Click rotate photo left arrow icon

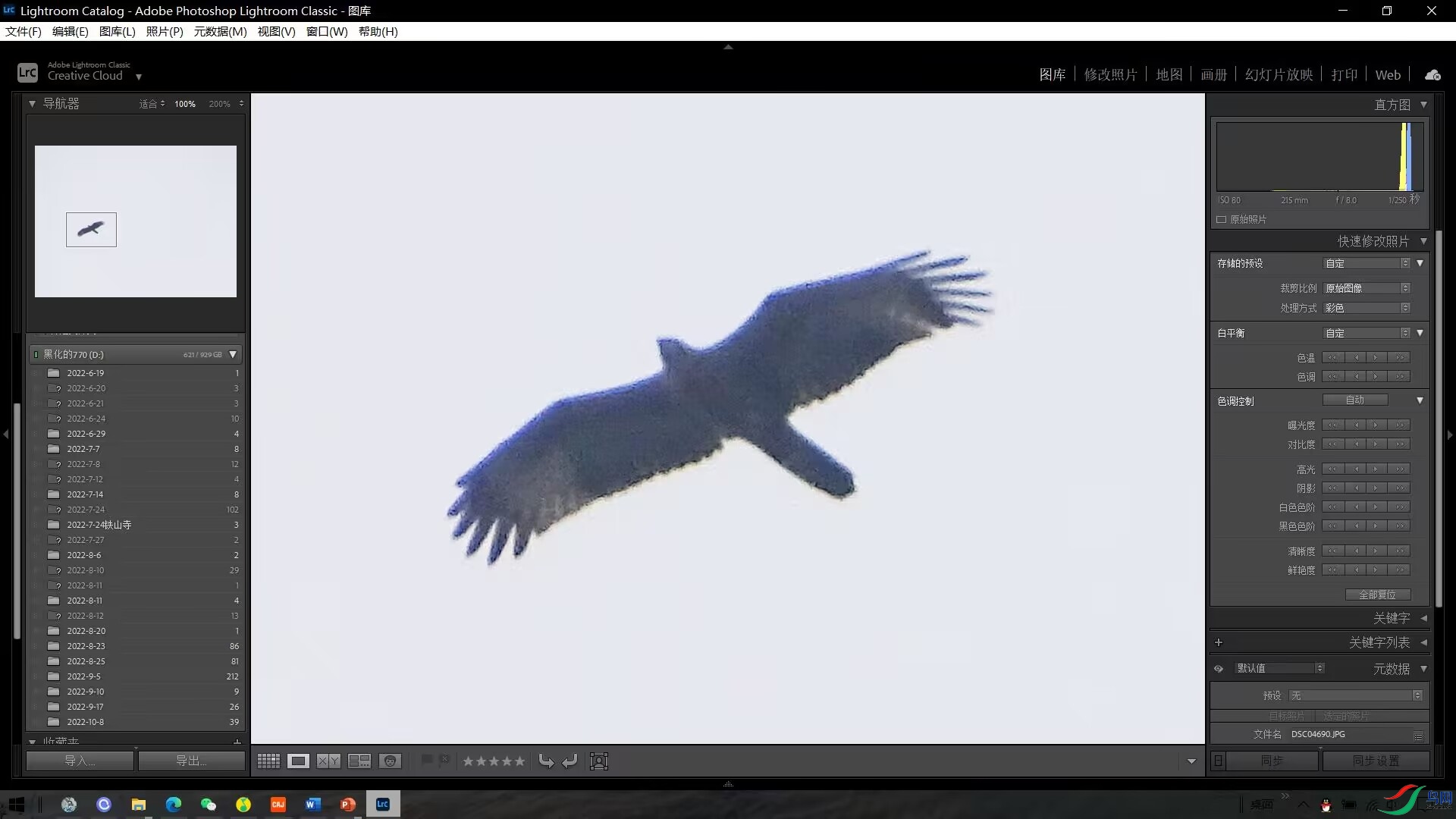coord(546,761)
